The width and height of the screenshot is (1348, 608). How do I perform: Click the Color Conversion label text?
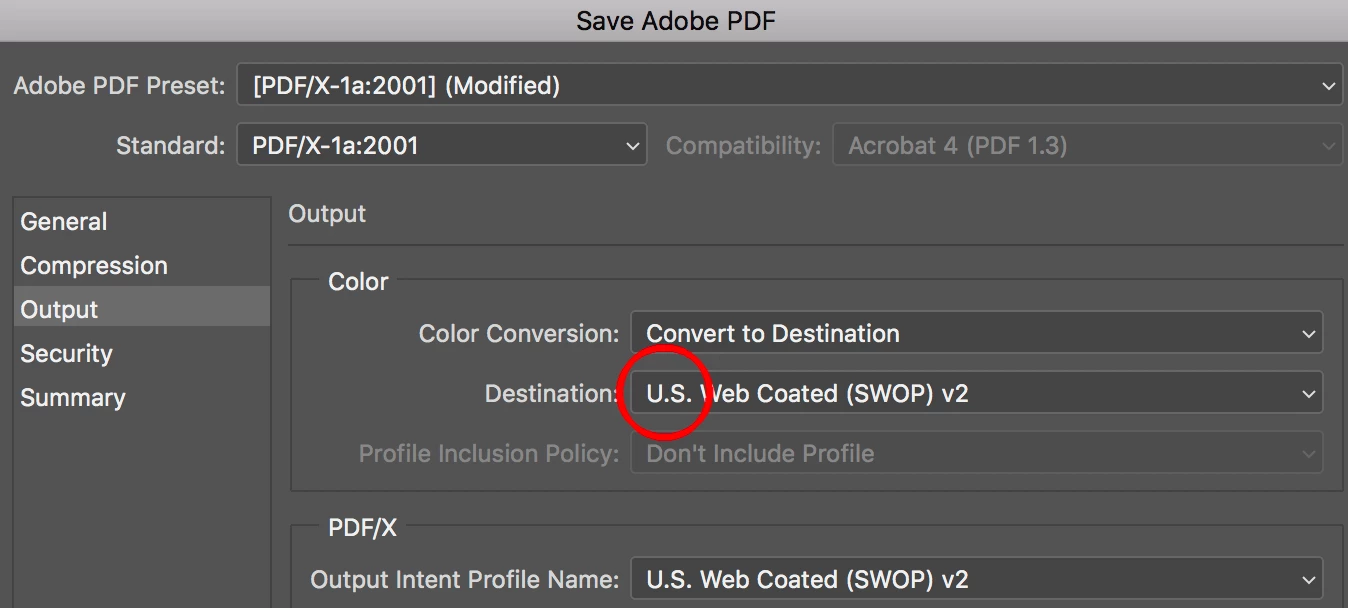point(519,334)
